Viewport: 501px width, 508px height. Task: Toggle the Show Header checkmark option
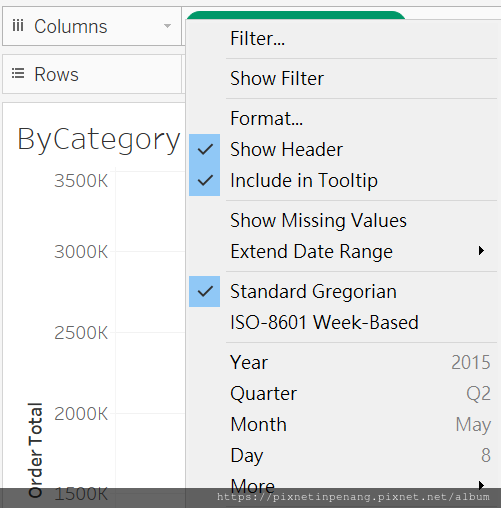point(343,149)
